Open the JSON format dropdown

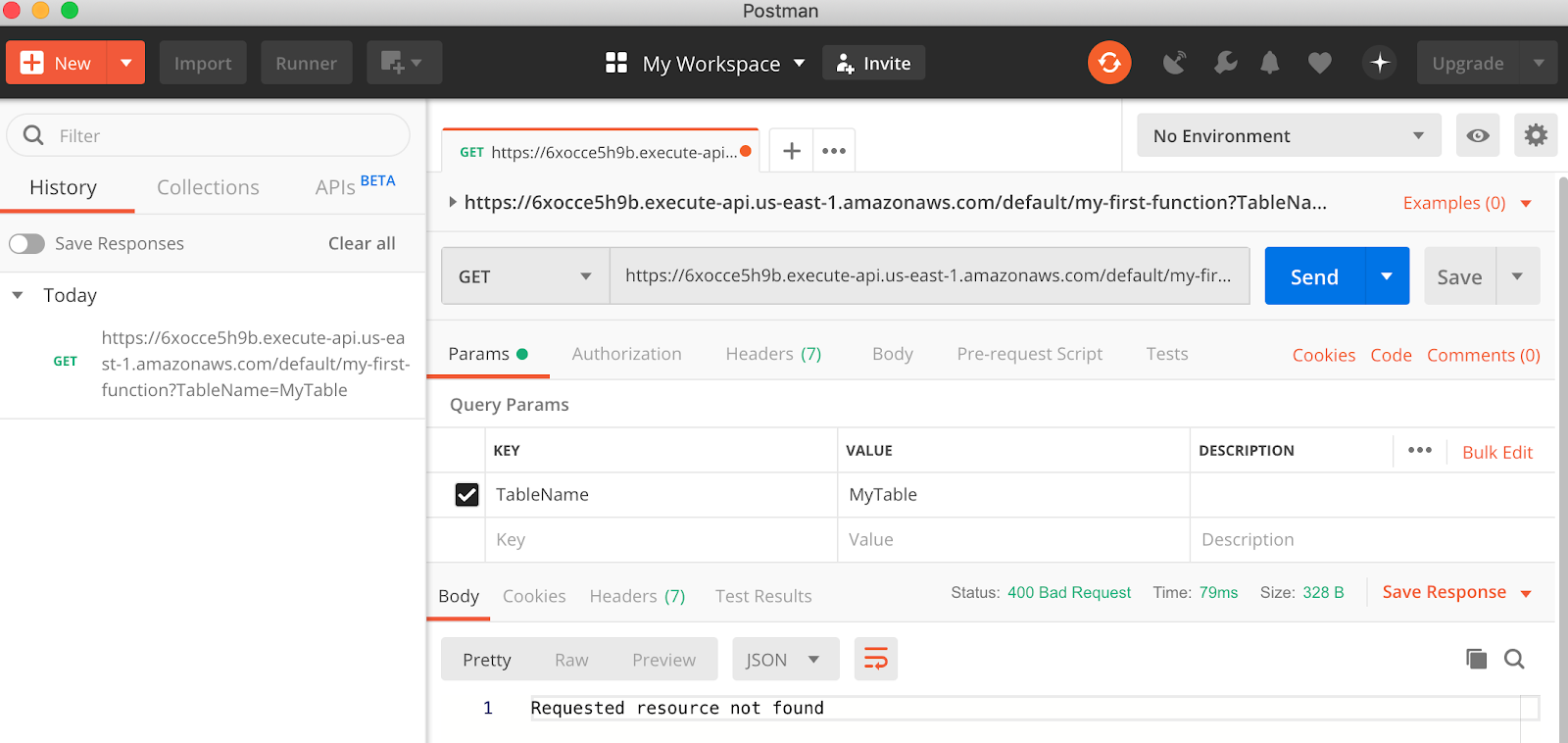tap(785, 660)
